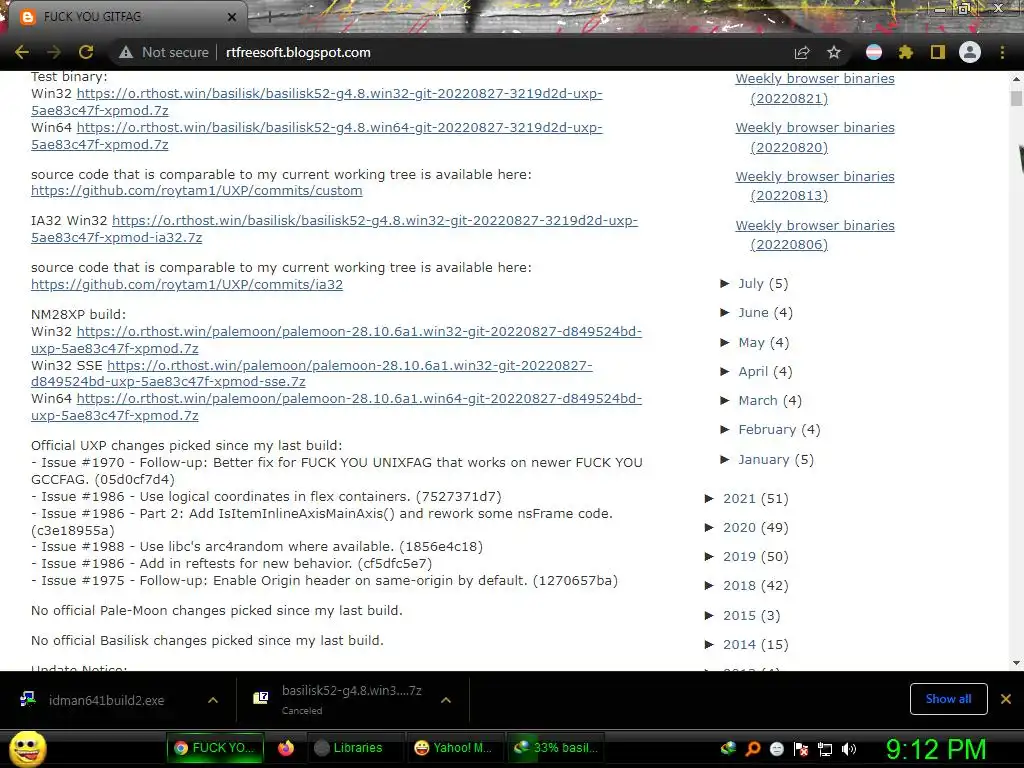Open Weekly browser binaries (20220821) post
Image resolution: width=1024 pixels, height=768 pixels.
coord(815,88)
